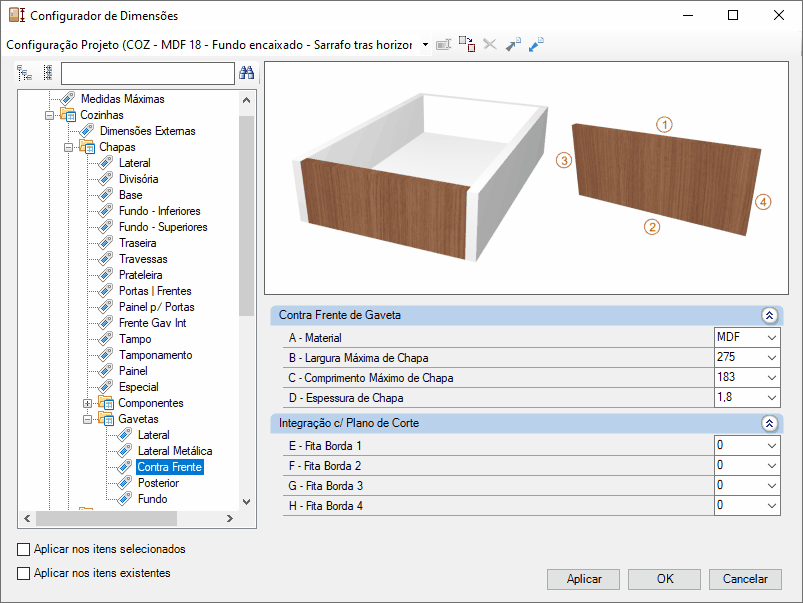This screenshot has width=803, height=603.
Task: Click edge marker 3 on the panel preview
Action: 564,160
